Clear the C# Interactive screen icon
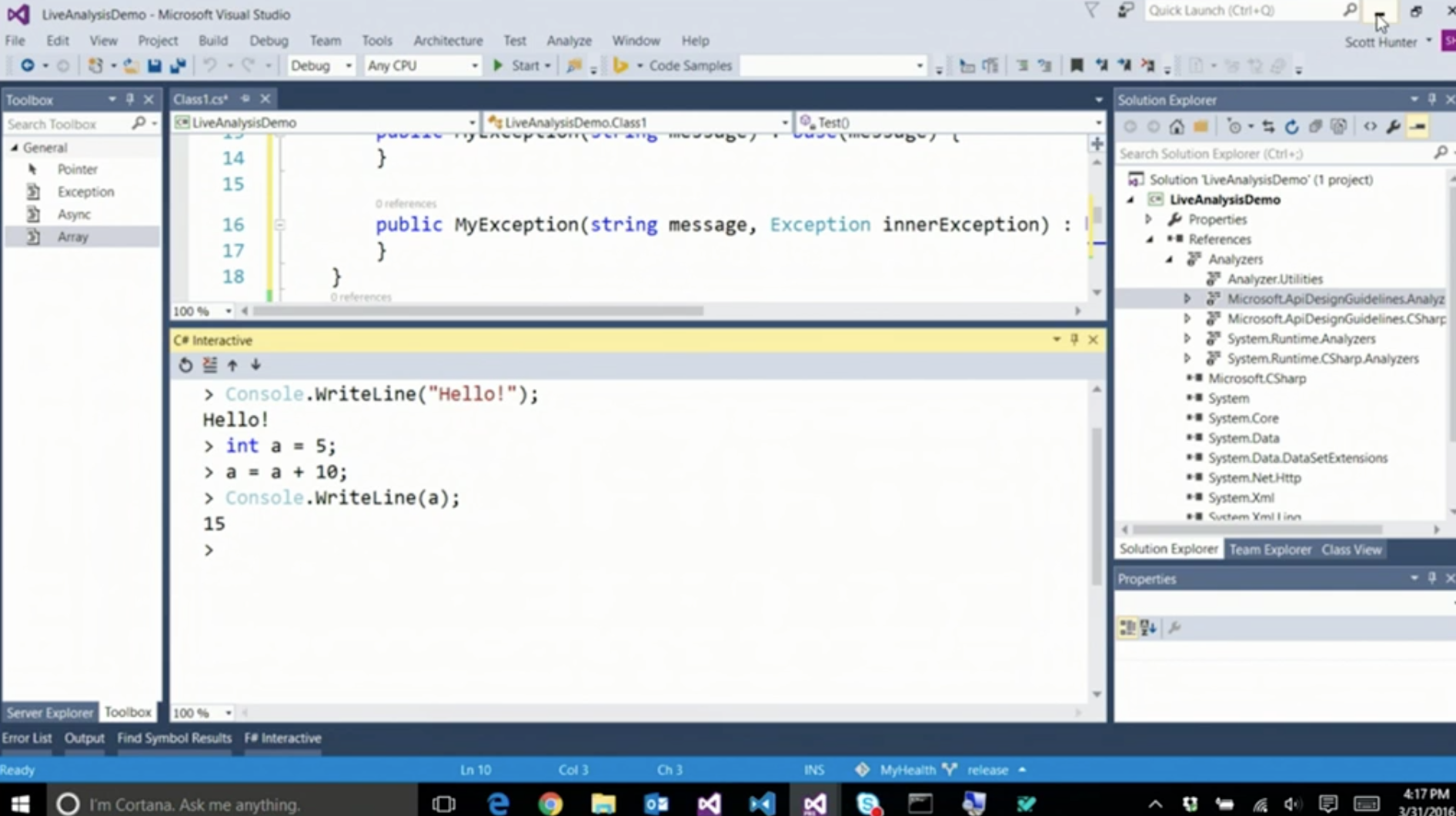 [209, 366]
